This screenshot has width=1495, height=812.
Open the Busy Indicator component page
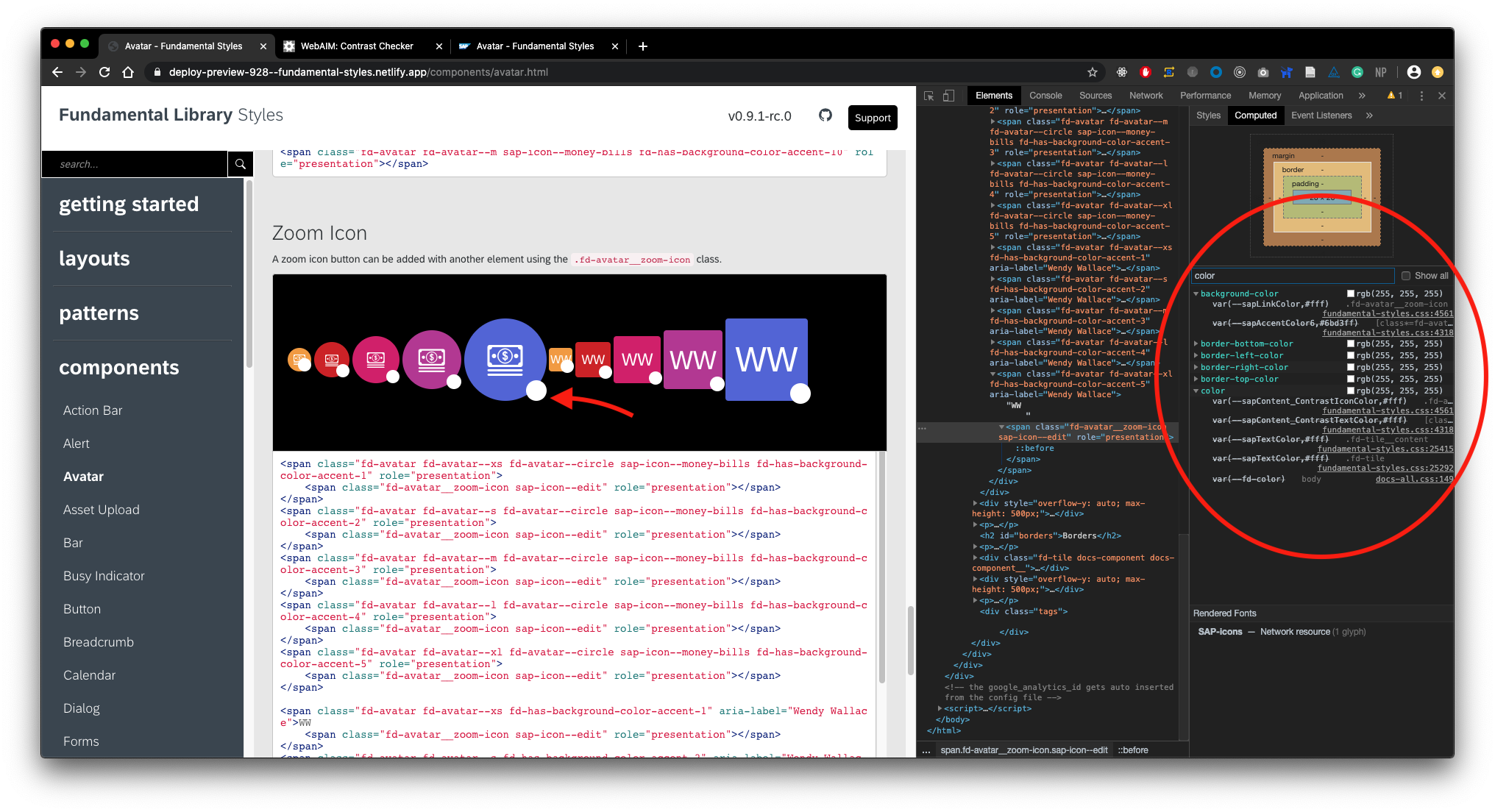point(104,576)
